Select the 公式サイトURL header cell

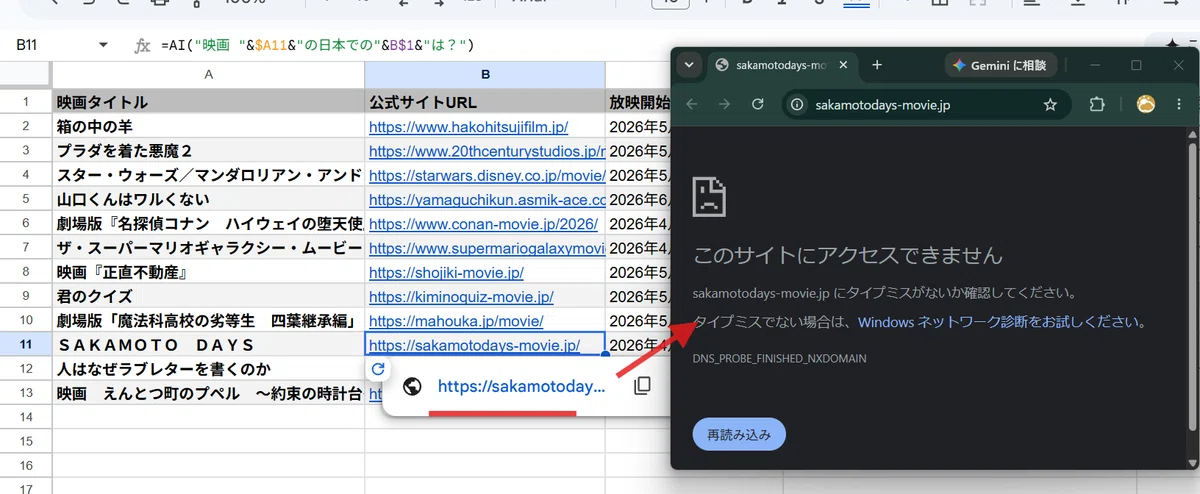coord(485,102)
